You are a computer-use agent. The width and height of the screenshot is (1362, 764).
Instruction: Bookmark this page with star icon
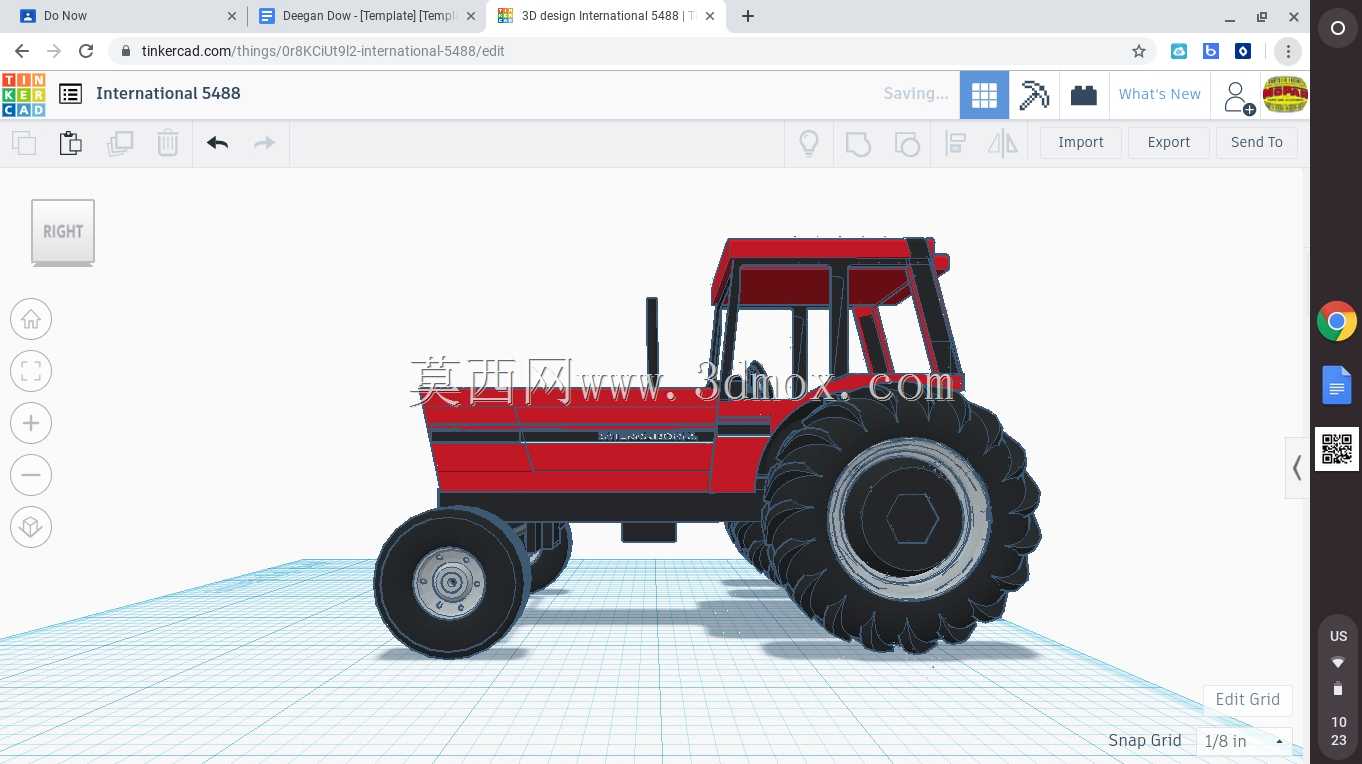pos(1138,51)
